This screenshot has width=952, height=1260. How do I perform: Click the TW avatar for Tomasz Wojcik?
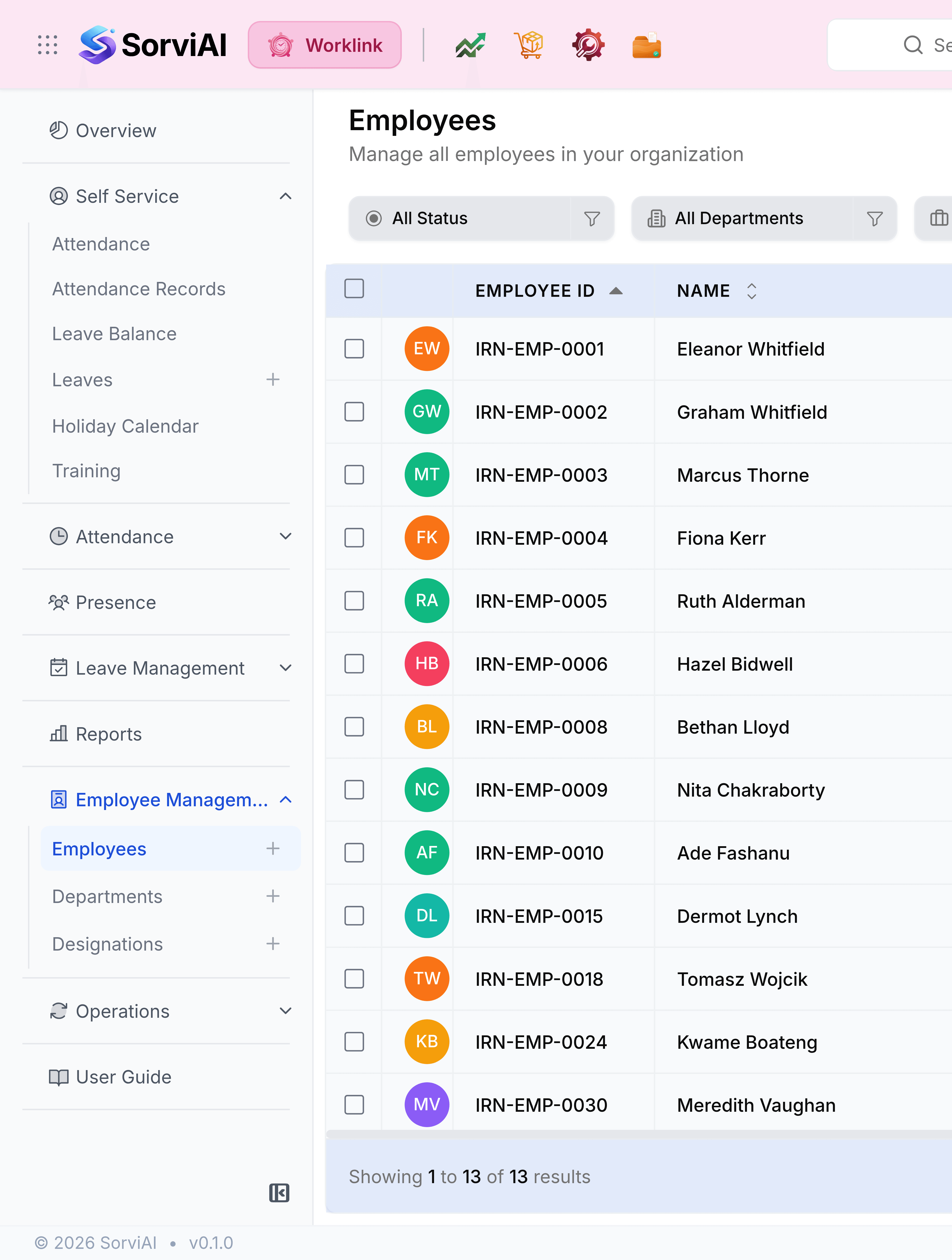tap(427, 979)
